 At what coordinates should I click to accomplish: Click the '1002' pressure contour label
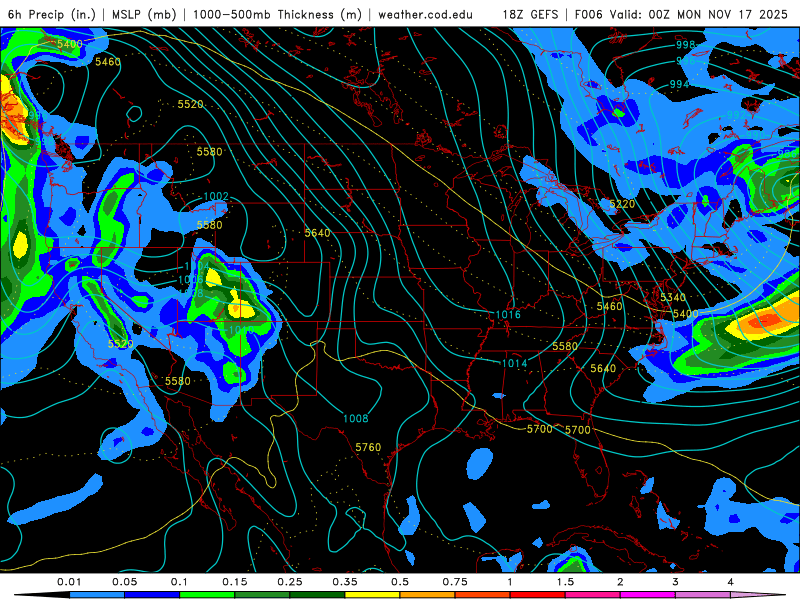[x=216, y=196]
